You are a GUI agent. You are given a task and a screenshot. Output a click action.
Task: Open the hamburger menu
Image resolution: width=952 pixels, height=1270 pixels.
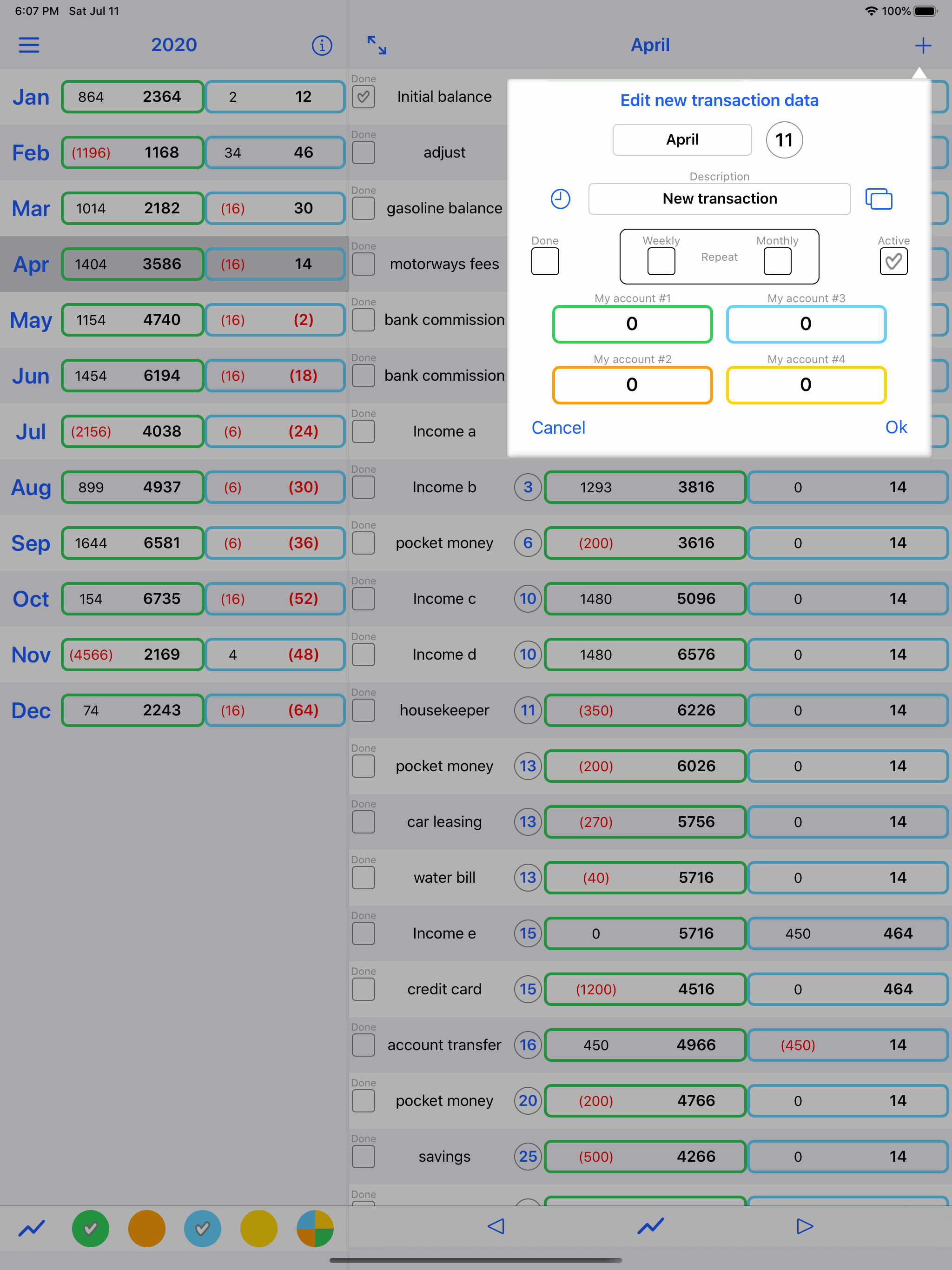tap(29, 45)
